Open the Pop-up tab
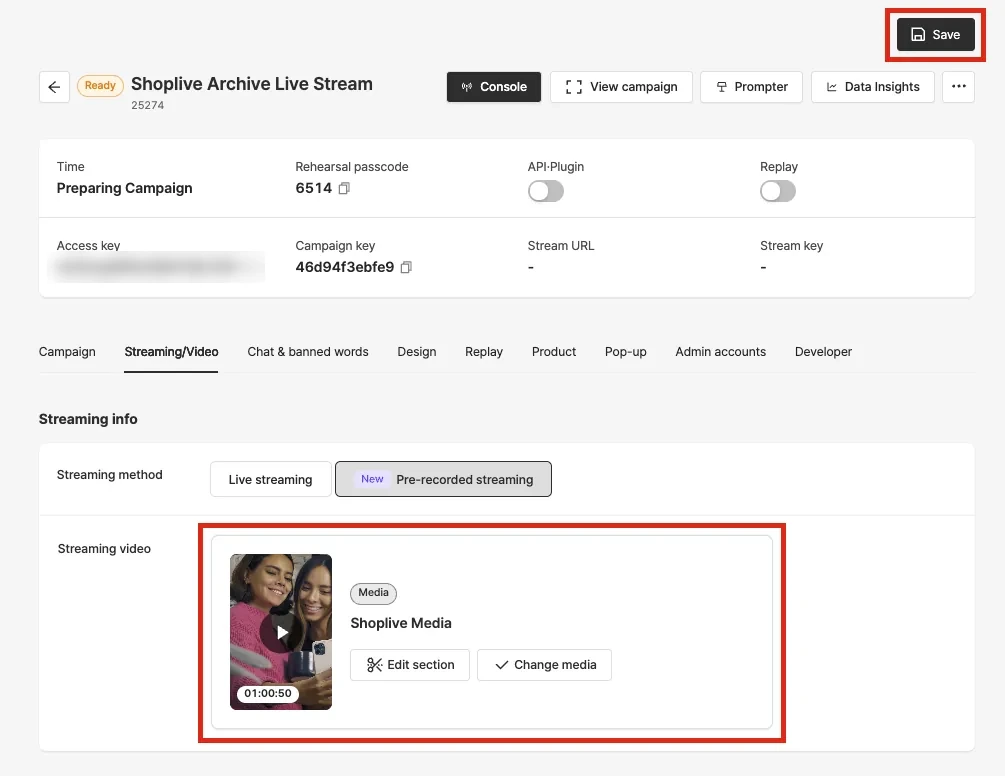1005x776 pixels. tap(626, 352)
